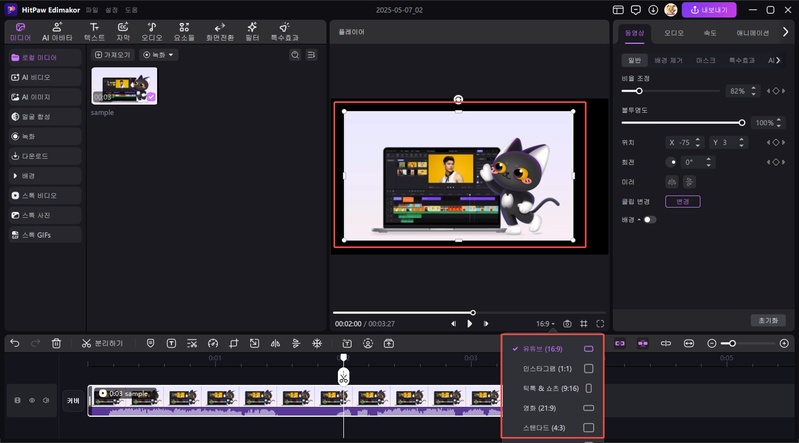Screen dimensions: 799x443
Task: Click the delete trash icon
Action: click(56, 344)
